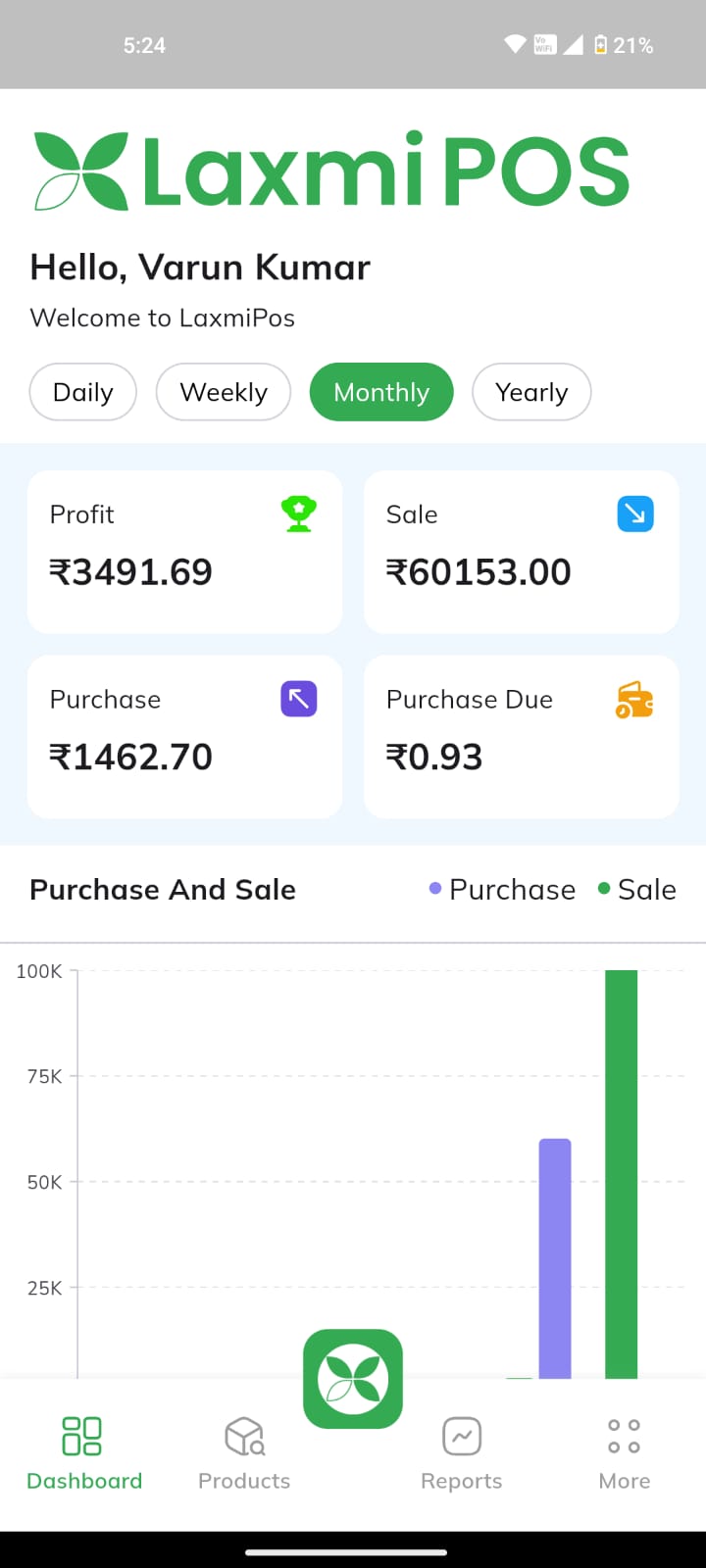Select the Monthly period chip
The image size is (706, 1568).
click(x=381, y=392)
